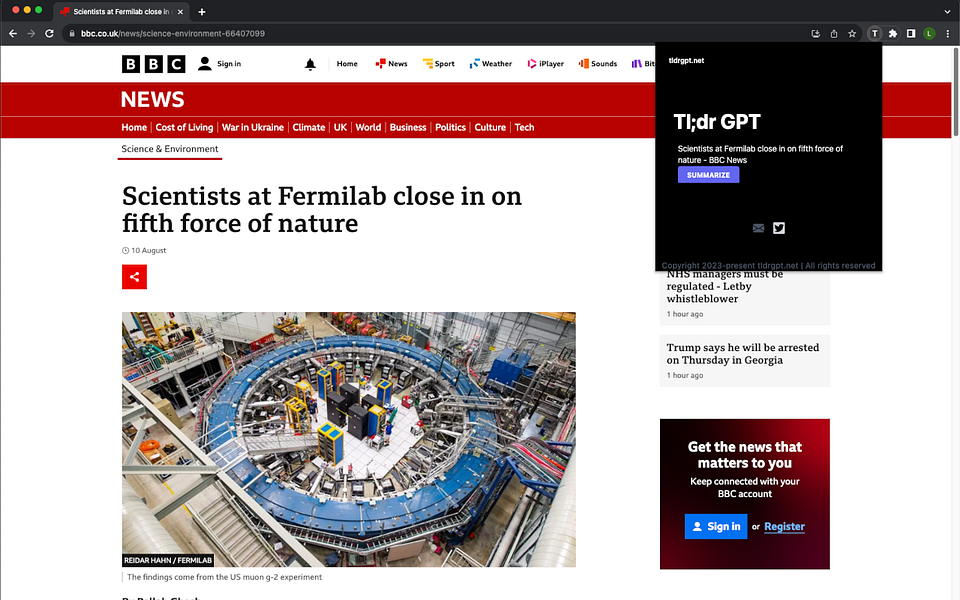Click the browser back arrow

pos(13,34)
